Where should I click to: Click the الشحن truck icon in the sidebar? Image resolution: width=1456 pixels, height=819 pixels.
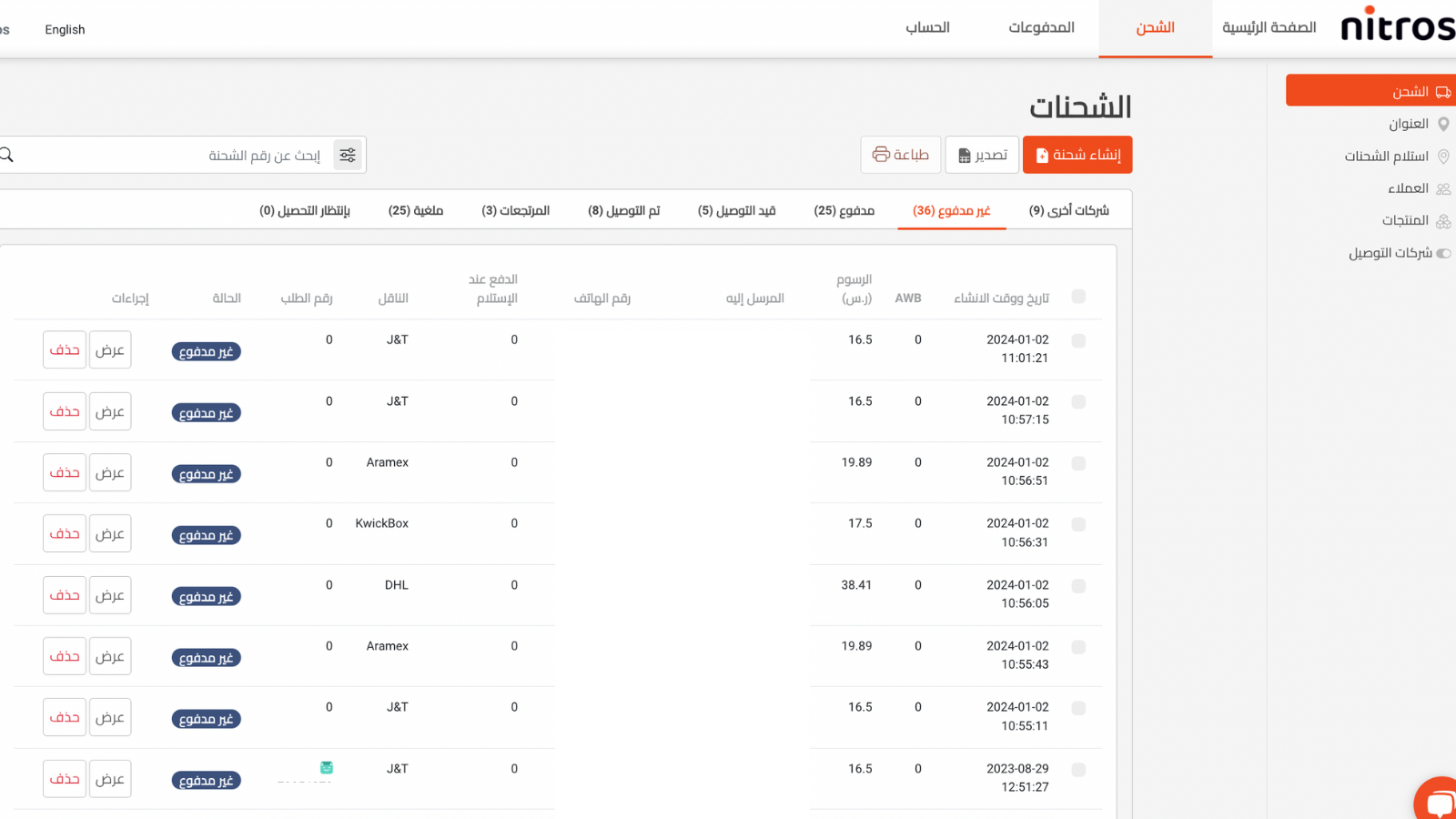tap(1443, 90)
